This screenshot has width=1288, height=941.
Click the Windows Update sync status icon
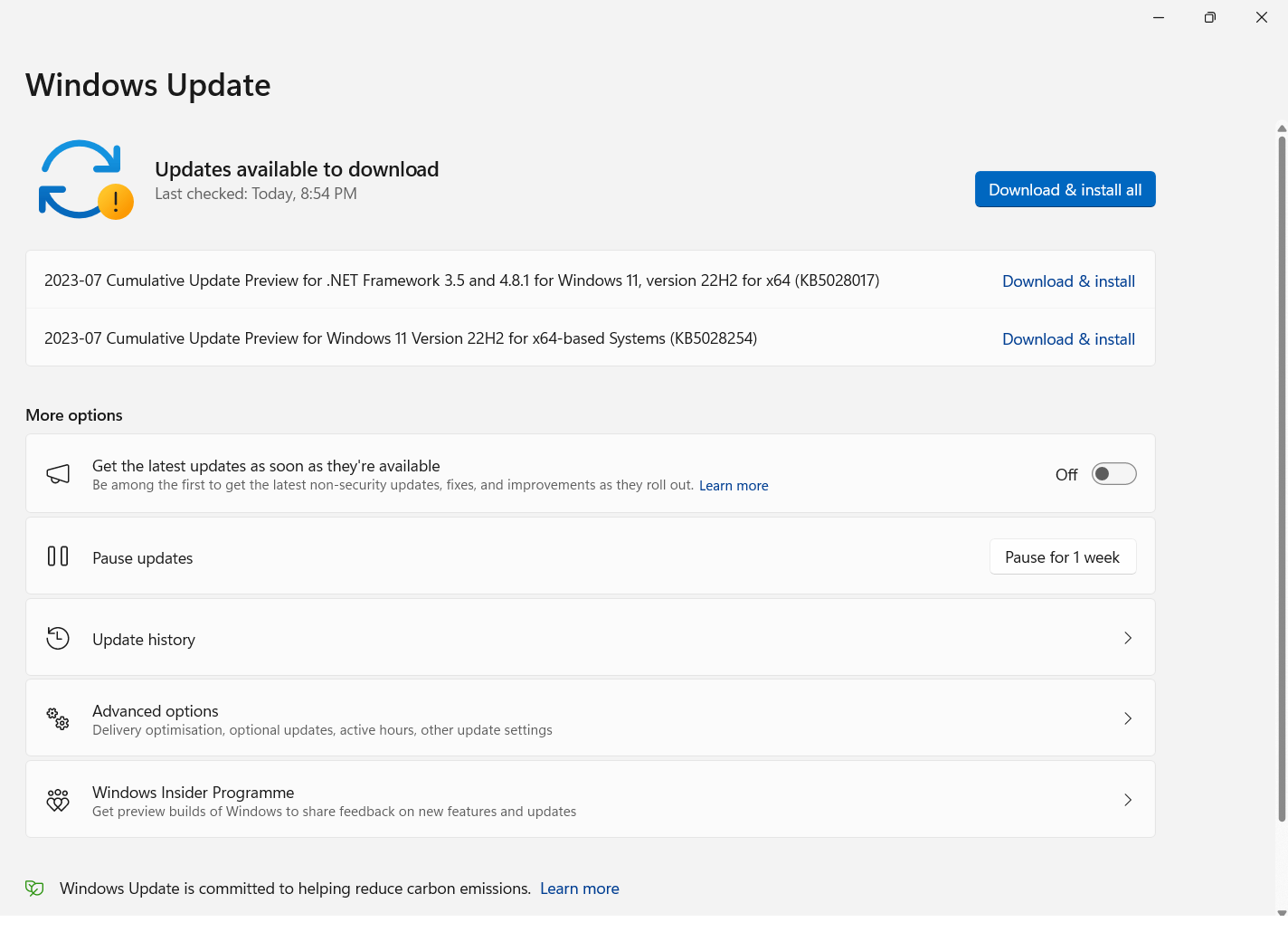(x=85, y=179)
